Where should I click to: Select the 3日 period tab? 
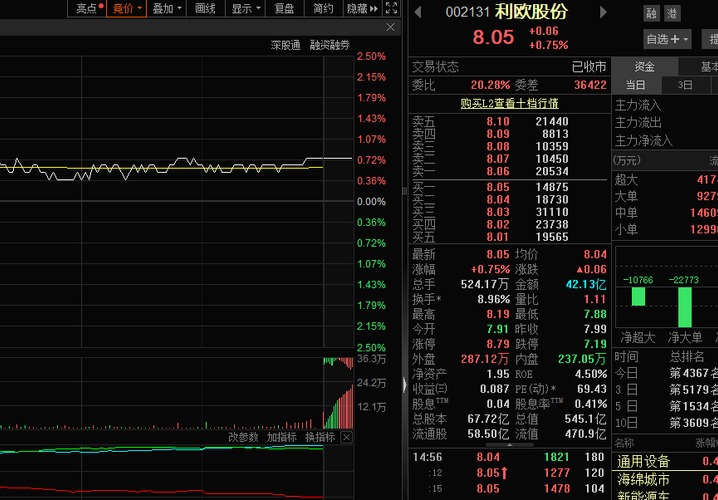(x=685, y=85)
